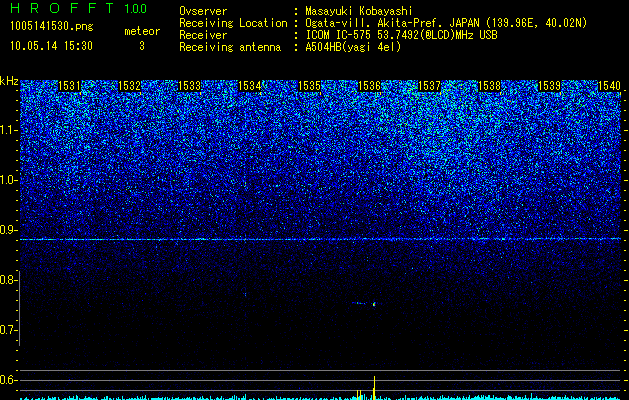Viewport: 629px width, 400px height.
Task: Select observer name Masayuki Kobayashi
Action: [359, 11]
